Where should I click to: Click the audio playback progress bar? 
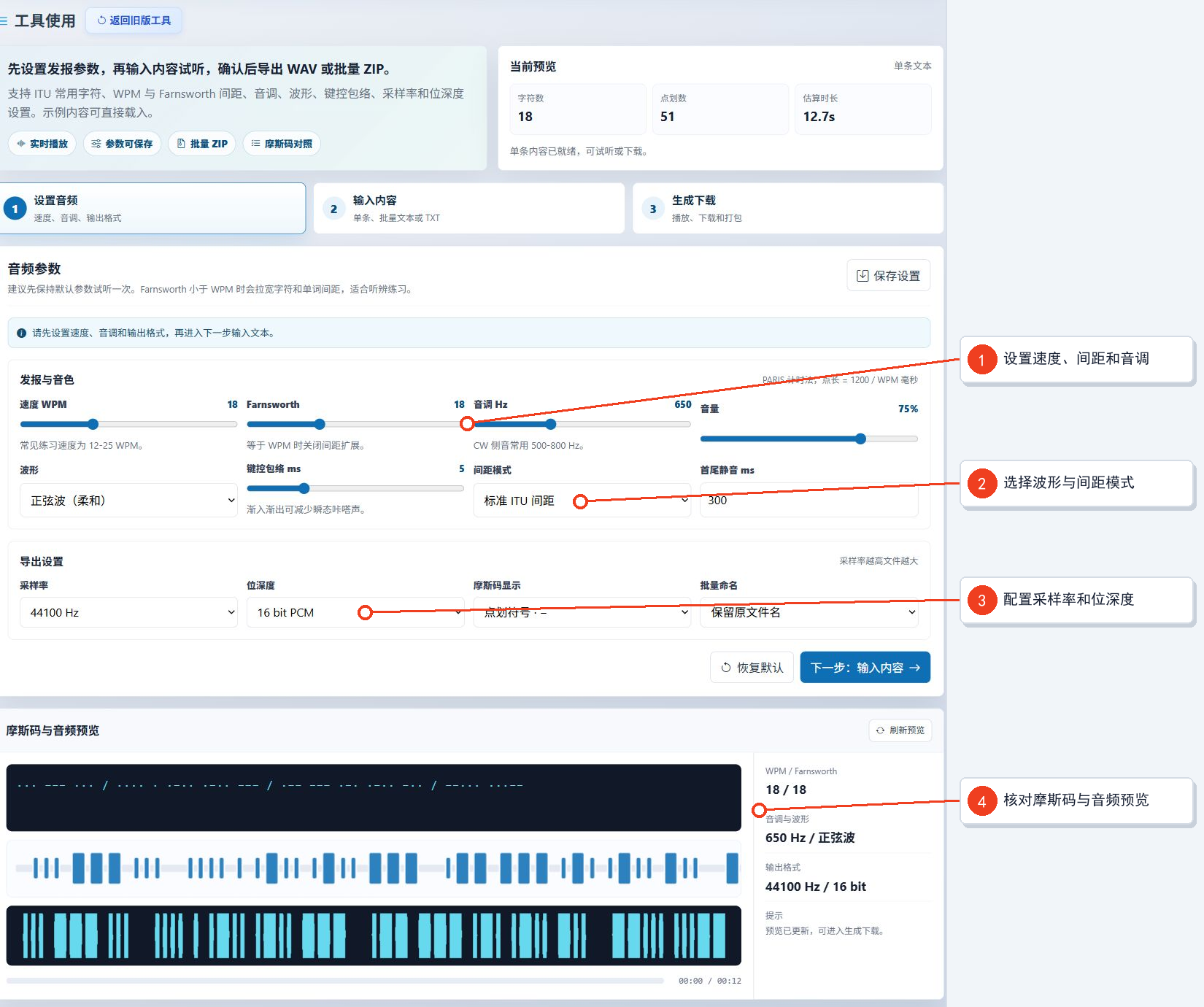click(x=335, y=981)
